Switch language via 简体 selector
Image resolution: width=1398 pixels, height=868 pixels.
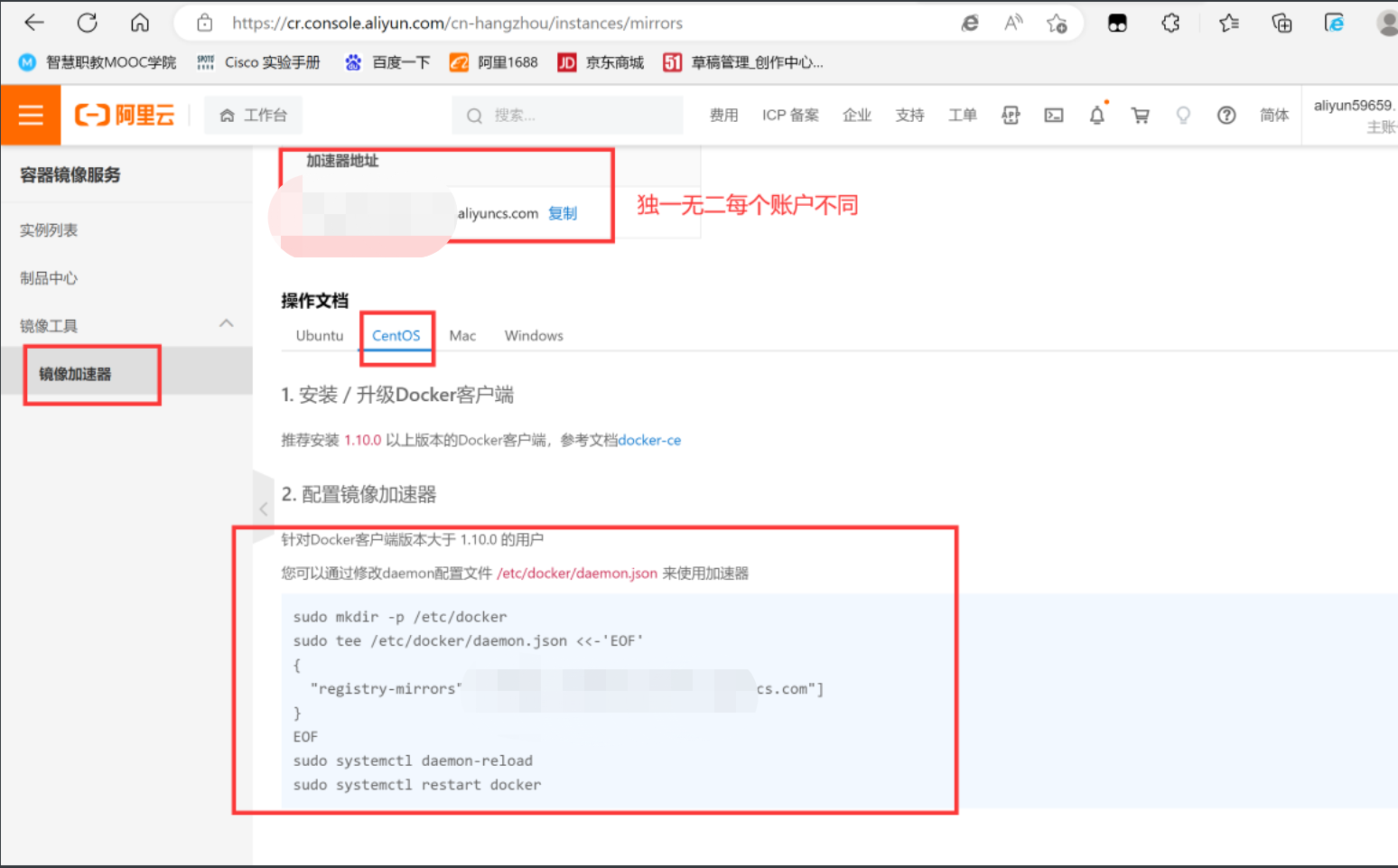(1274, 115)
